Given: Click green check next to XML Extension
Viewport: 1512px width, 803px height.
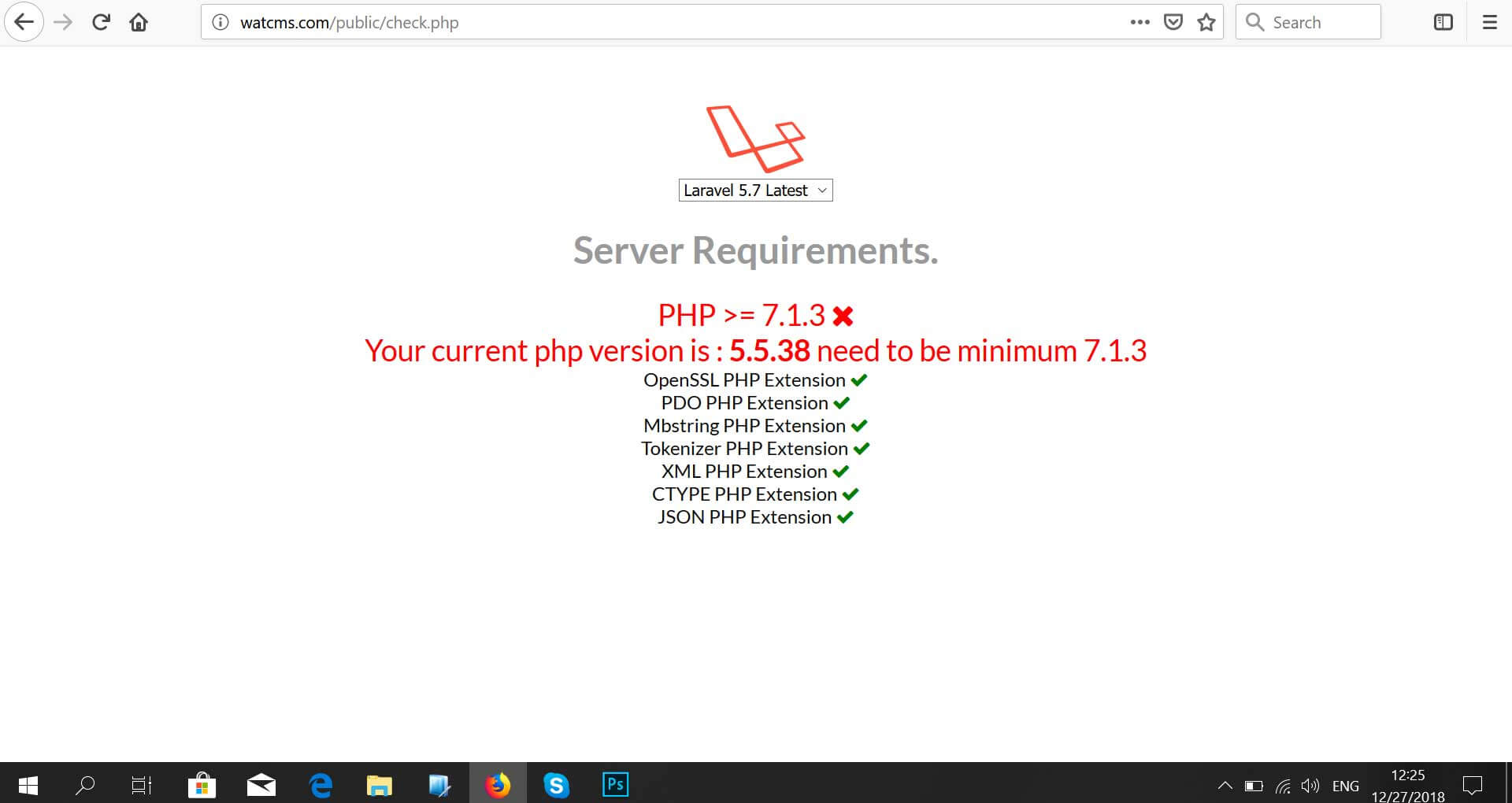Looking at the screenshot, I should point(841,472).
